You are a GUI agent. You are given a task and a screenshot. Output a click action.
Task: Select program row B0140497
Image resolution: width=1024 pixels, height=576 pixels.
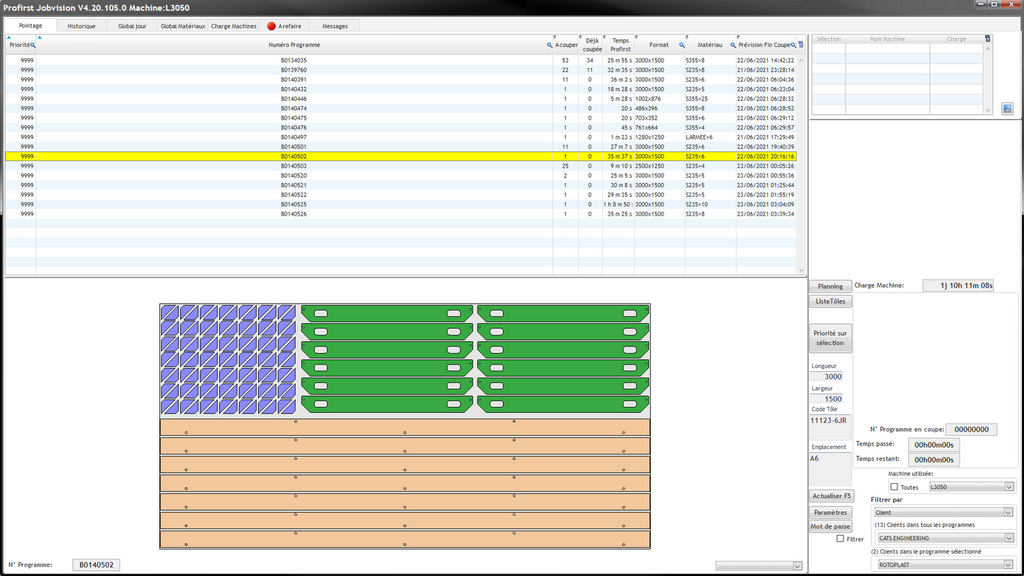pos(401,137)
